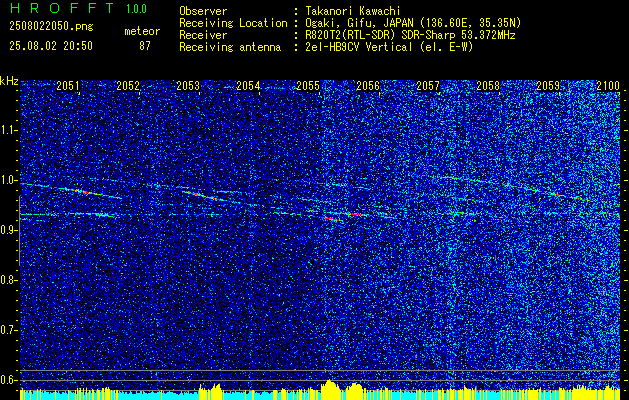Click the 2058 time marker
The image size is (629, 400).
pyautogui.click(x=488, y=85)
